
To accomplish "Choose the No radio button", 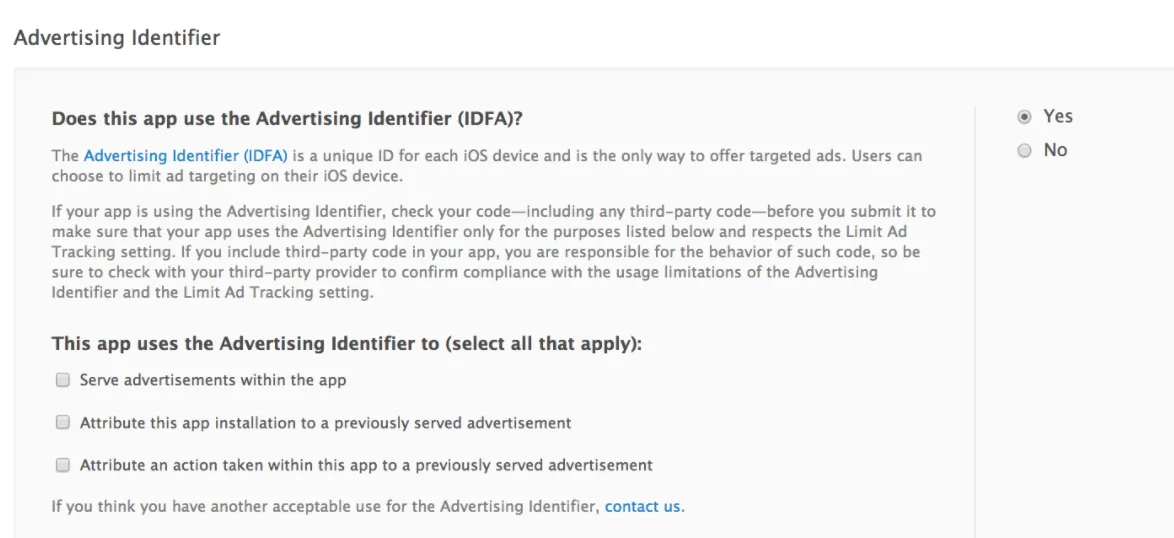I will [1024, 151].
